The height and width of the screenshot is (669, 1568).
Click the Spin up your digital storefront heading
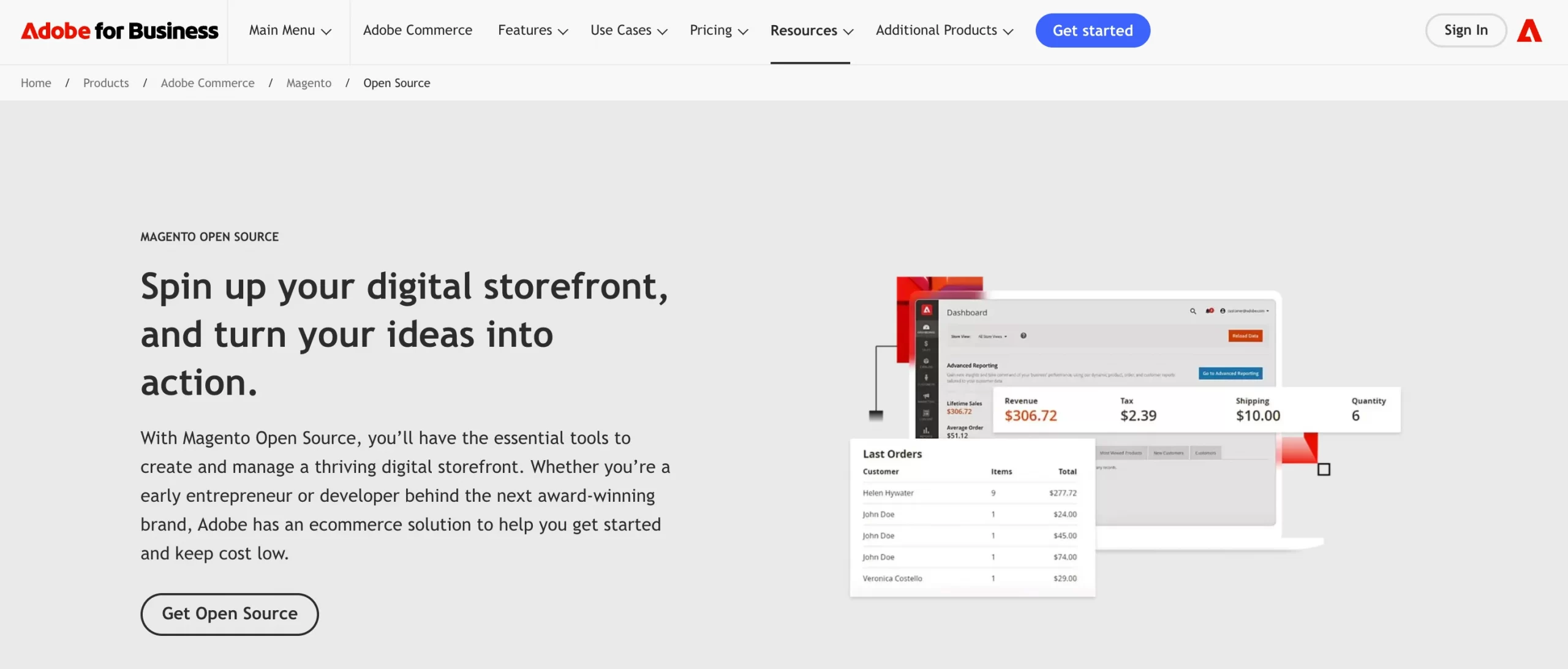coord(404,334)
